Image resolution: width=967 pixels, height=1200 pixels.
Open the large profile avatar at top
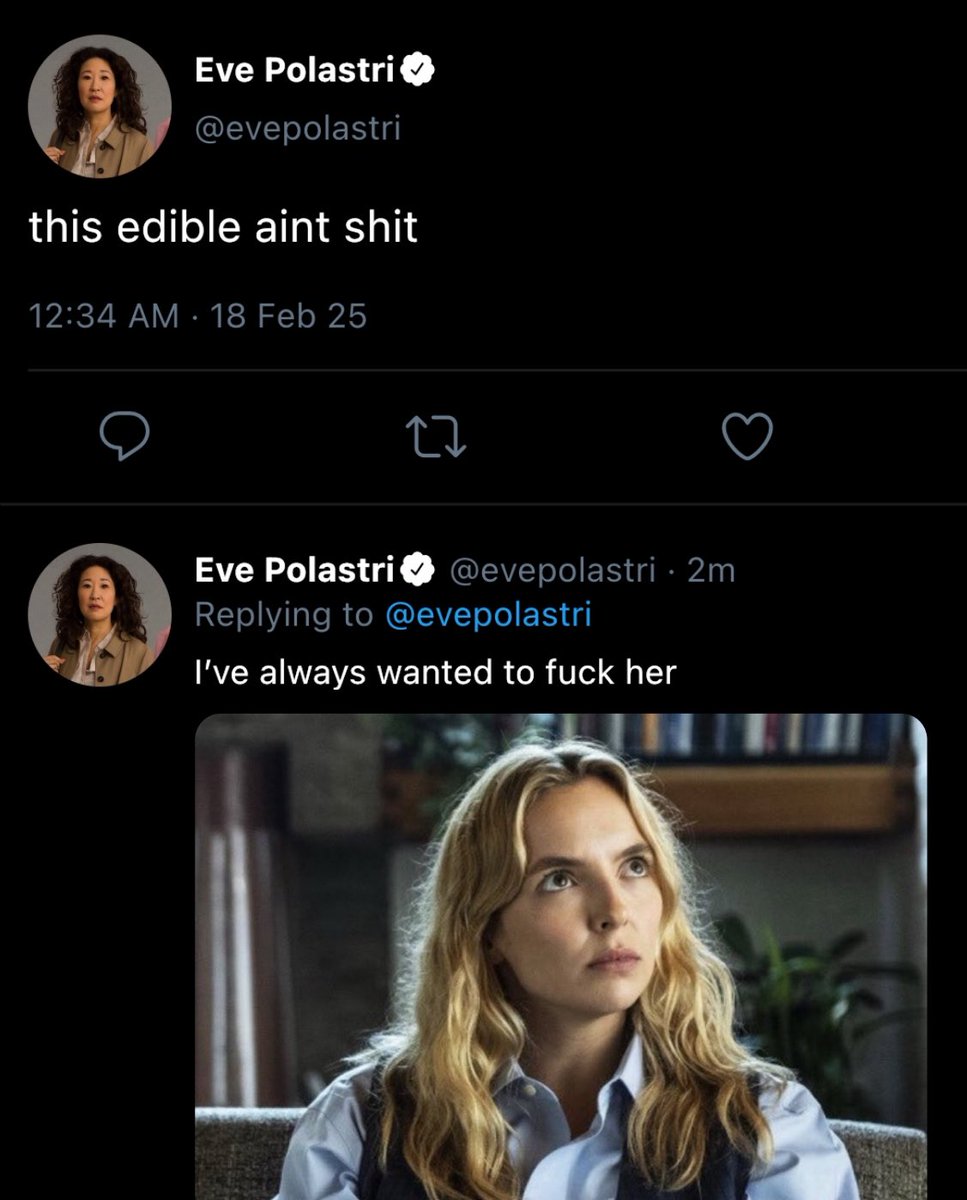100,106
